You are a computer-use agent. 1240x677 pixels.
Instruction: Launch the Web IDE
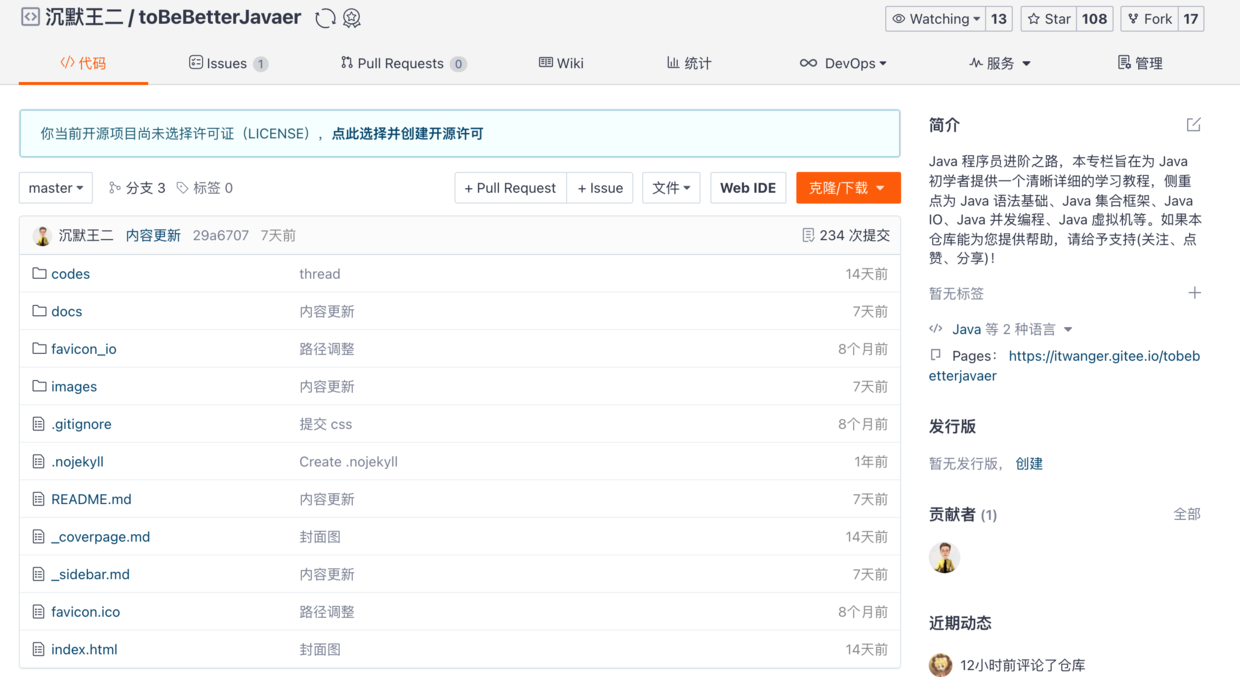(x=748, y=188)
